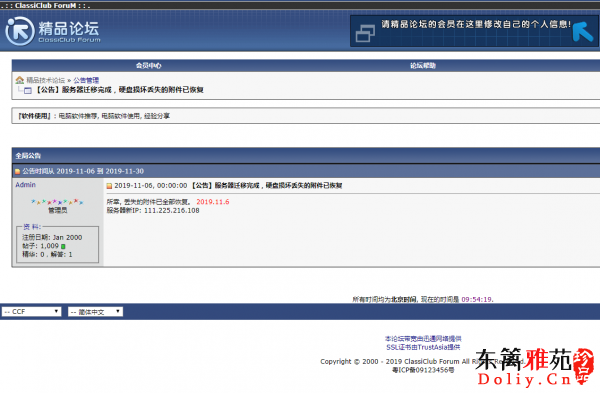
Task: Open the CCF style dropdown
Action: pyautogui.click(x=31, y=311)
